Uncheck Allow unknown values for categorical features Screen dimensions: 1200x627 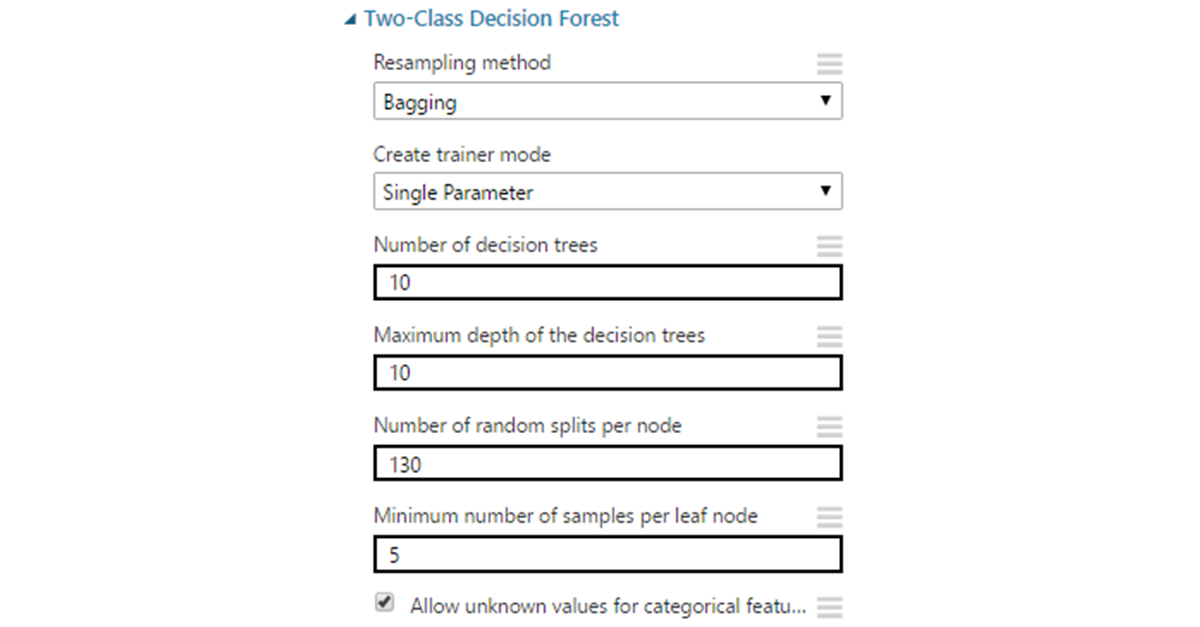(x=385, y=603)
